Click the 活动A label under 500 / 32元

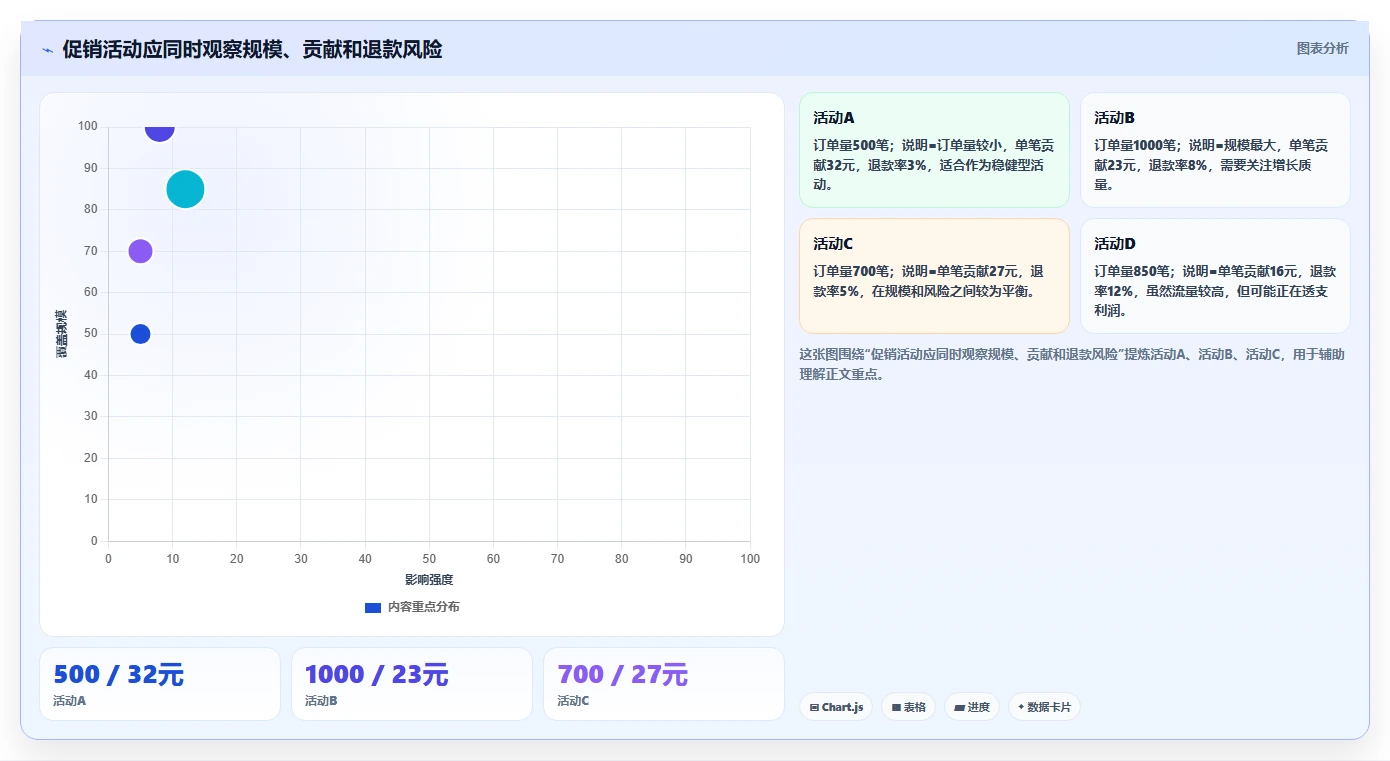point(69,701)
